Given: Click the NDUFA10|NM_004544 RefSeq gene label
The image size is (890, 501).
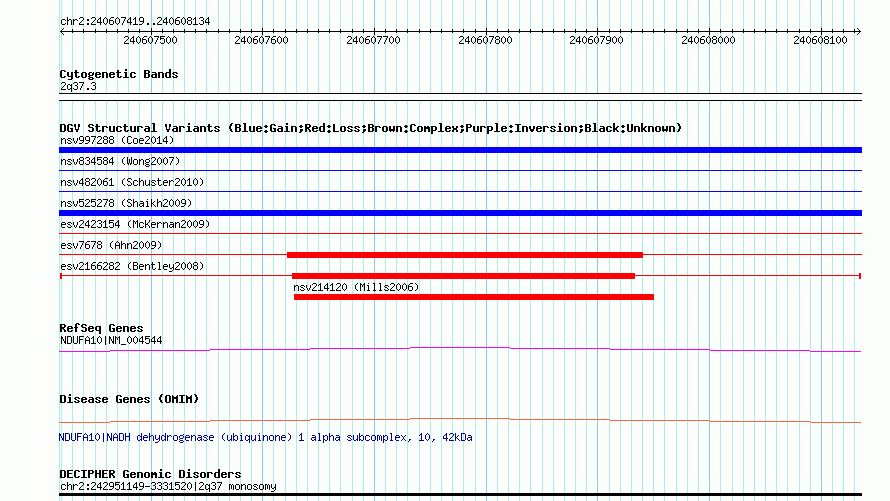Looking at the screenshot, I should (x=111, y=340).
